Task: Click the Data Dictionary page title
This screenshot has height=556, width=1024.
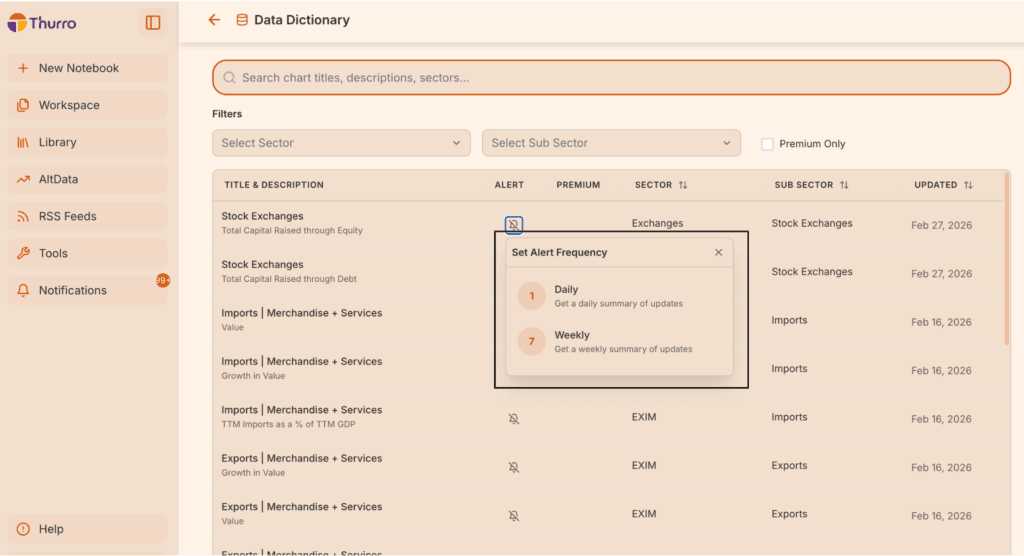Action: pyautogui.click(x=302, y=20)
